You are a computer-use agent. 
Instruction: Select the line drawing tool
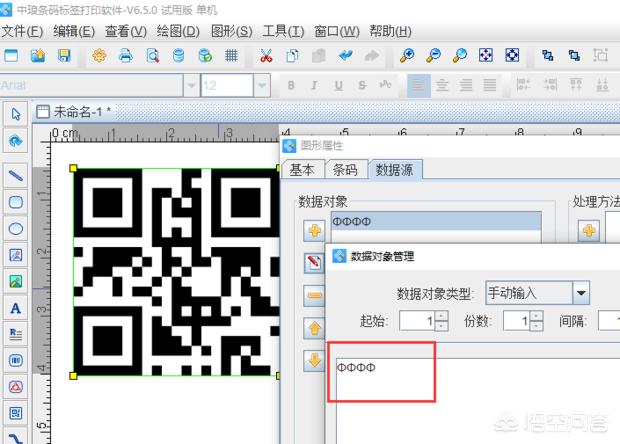coord(15,175)
